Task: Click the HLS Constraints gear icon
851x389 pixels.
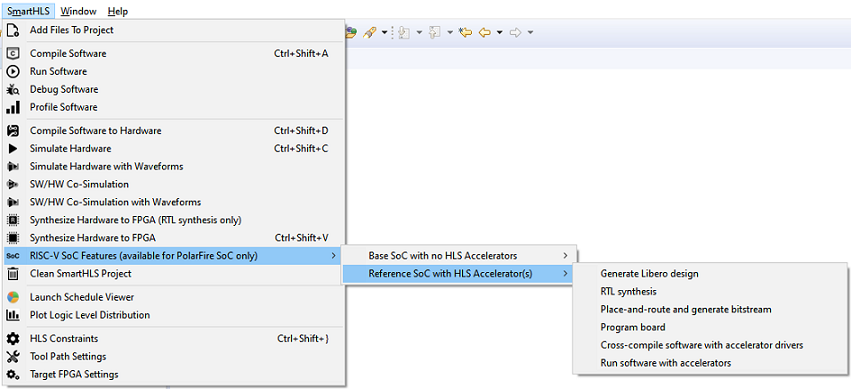Action: pyautogui.click(x=12, y=339)
